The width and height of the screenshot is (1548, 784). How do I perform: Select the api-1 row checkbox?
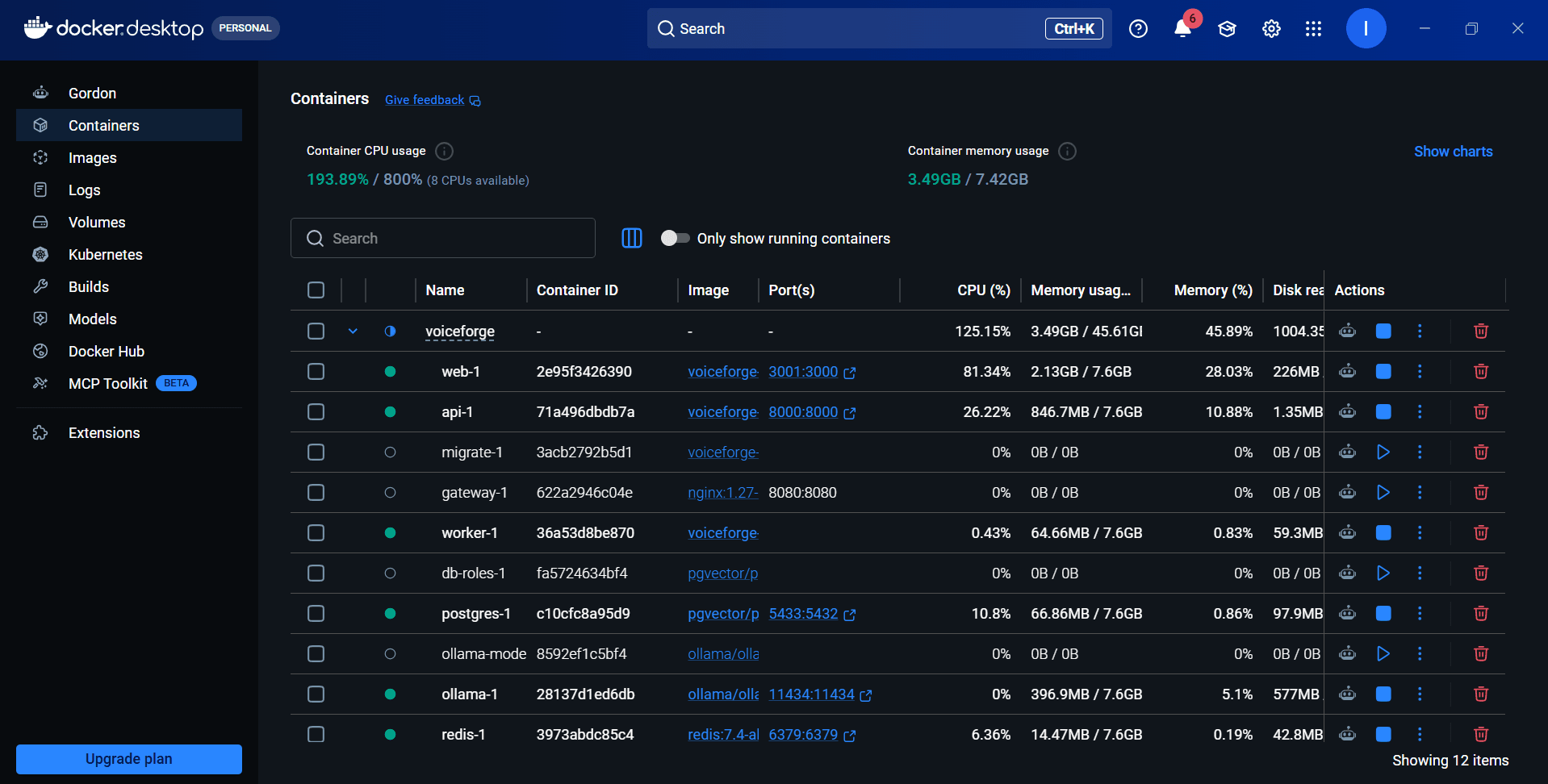tap(316, 411)
